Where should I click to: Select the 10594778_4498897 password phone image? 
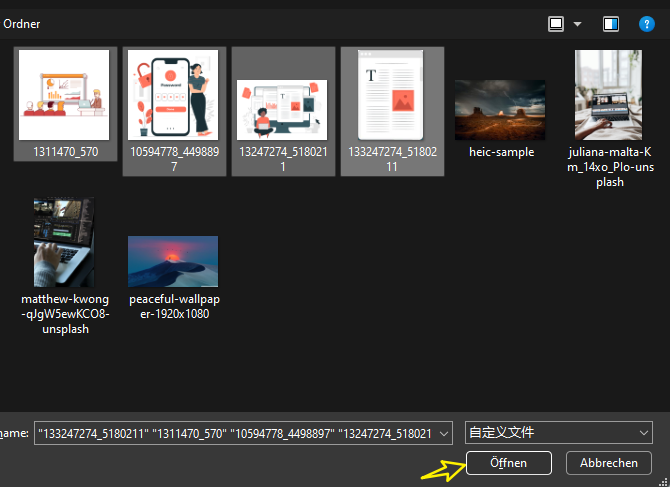[174, 95]
